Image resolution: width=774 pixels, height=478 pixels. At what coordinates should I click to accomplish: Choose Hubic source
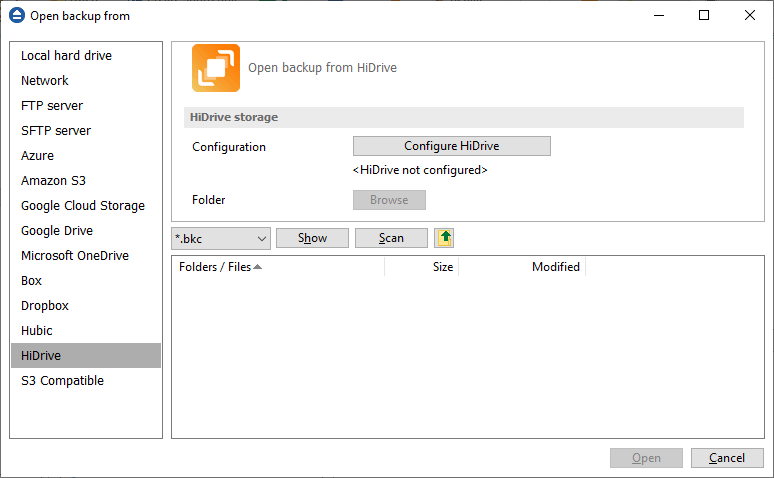(x=86, y=331)
